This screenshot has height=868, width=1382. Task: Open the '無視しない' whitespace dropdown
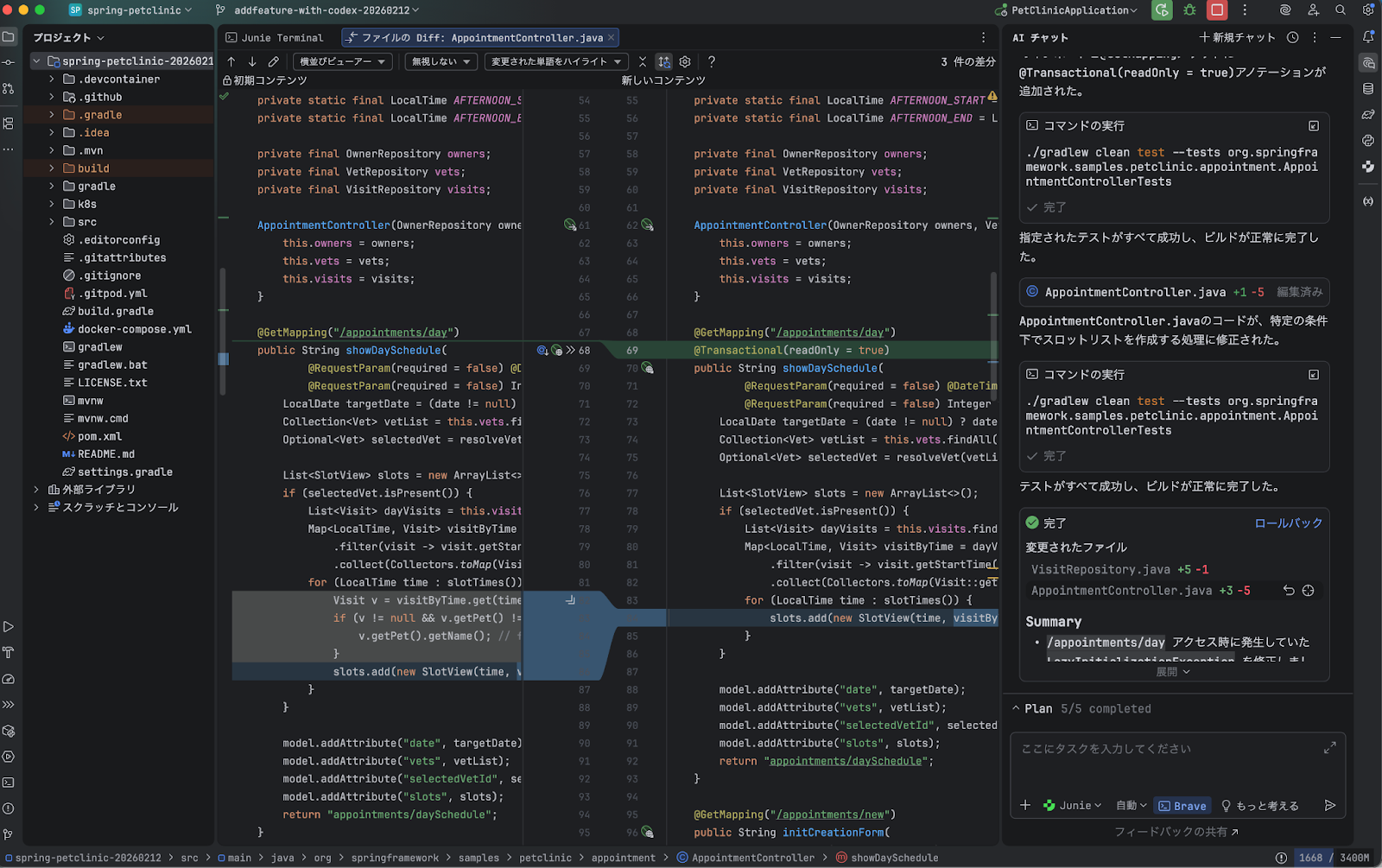click(441, 61)
